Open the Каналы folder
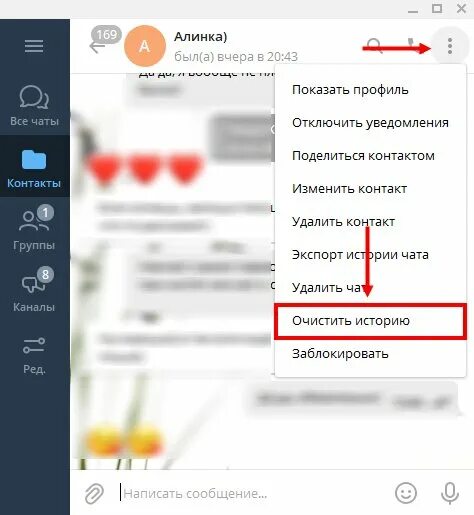Screen dimensions: 474x515 point(35,290)
